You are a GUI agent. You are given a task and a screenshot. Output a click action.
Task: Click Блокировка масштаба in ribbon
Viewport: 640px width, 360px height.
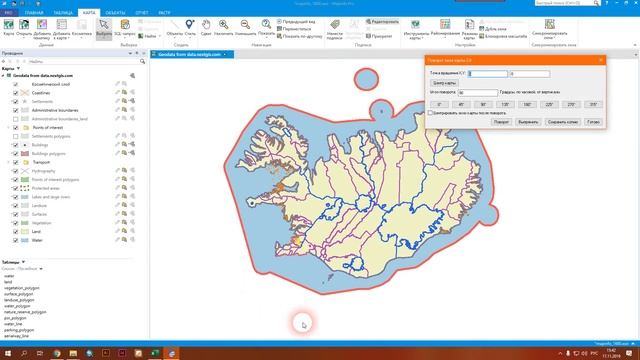click(x=503, y=36)
